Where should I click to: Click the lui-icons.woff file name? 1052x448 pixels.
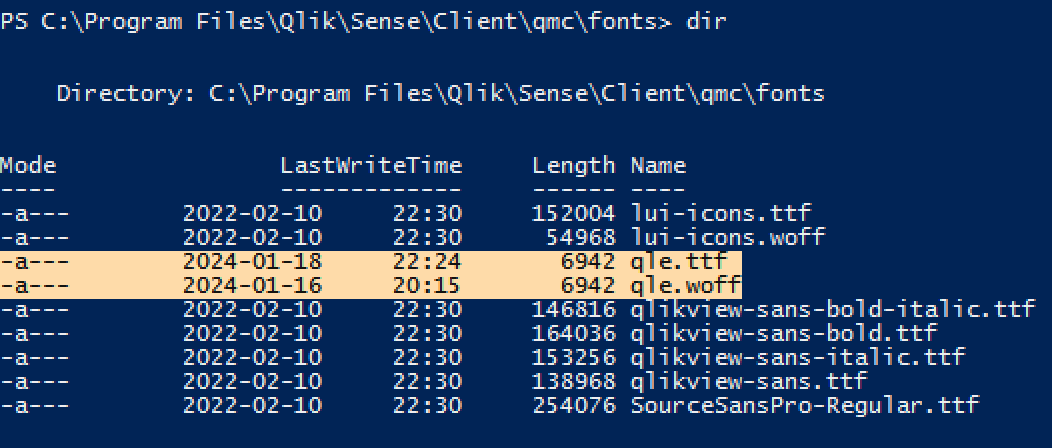click(727, 237)
